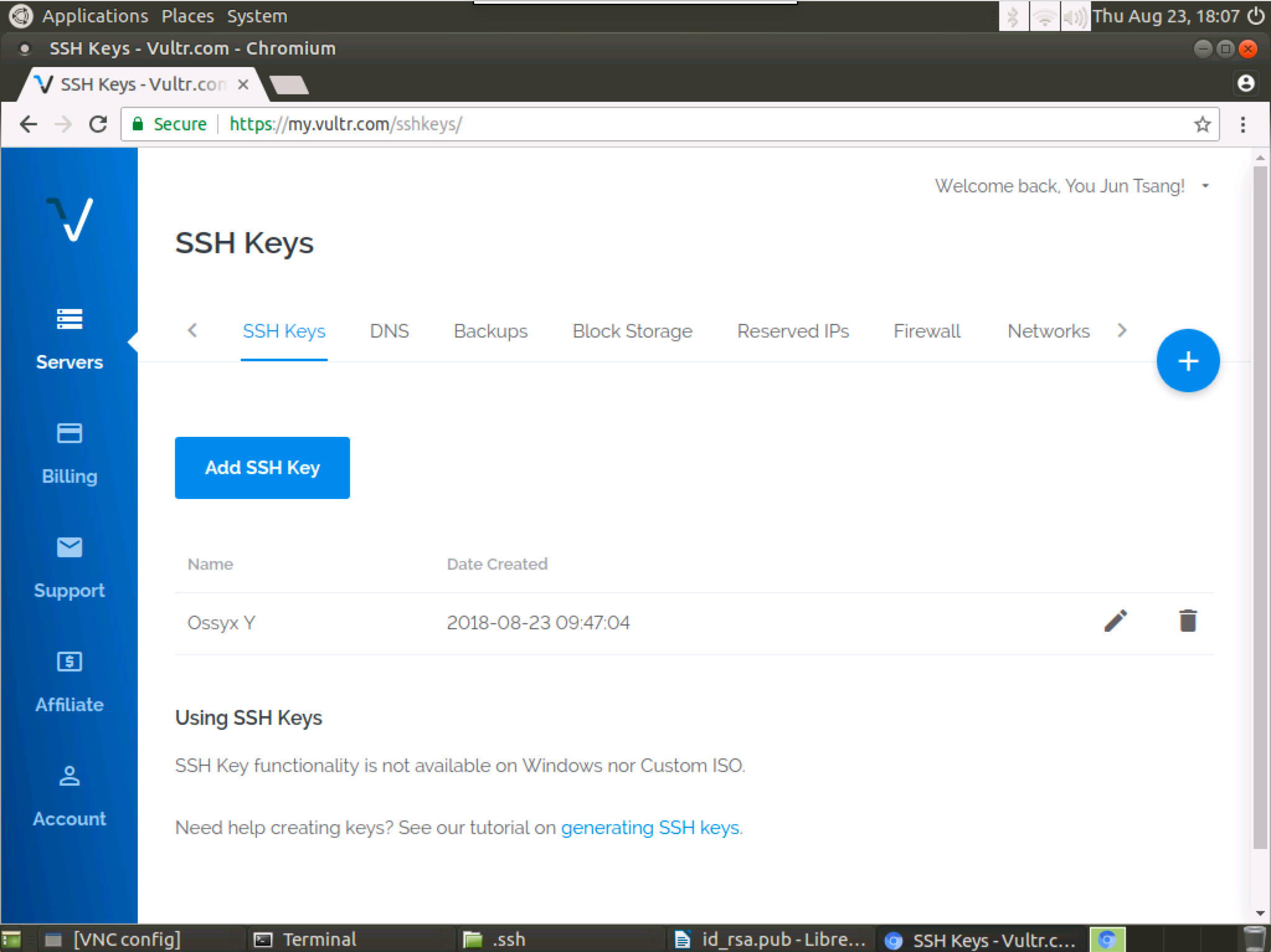Click the browser forward arrow
Screen dimensions: 1271x952
tap(63, 124)
